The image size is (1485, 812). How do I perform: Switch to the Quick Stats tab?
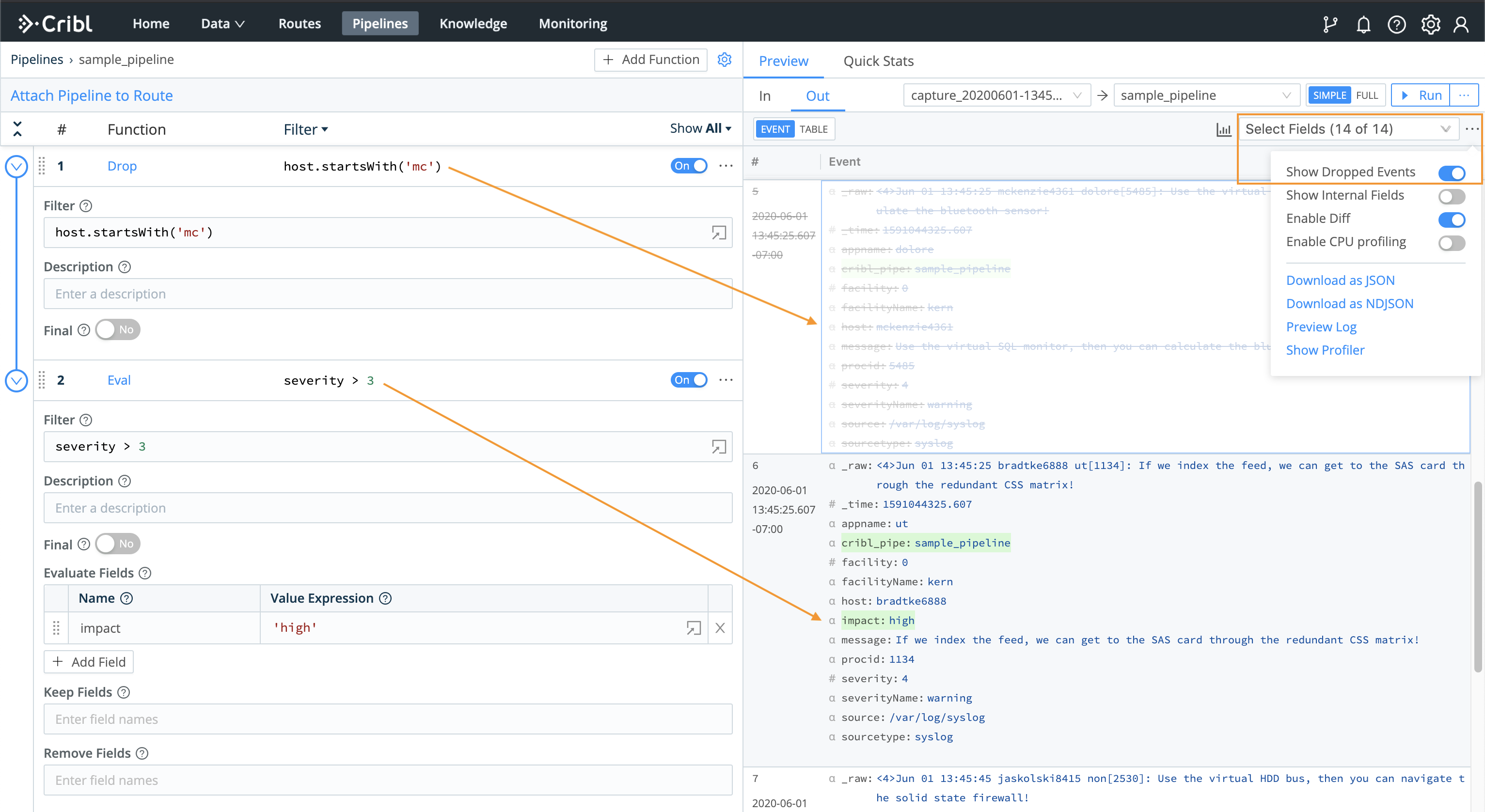(878, 61)
